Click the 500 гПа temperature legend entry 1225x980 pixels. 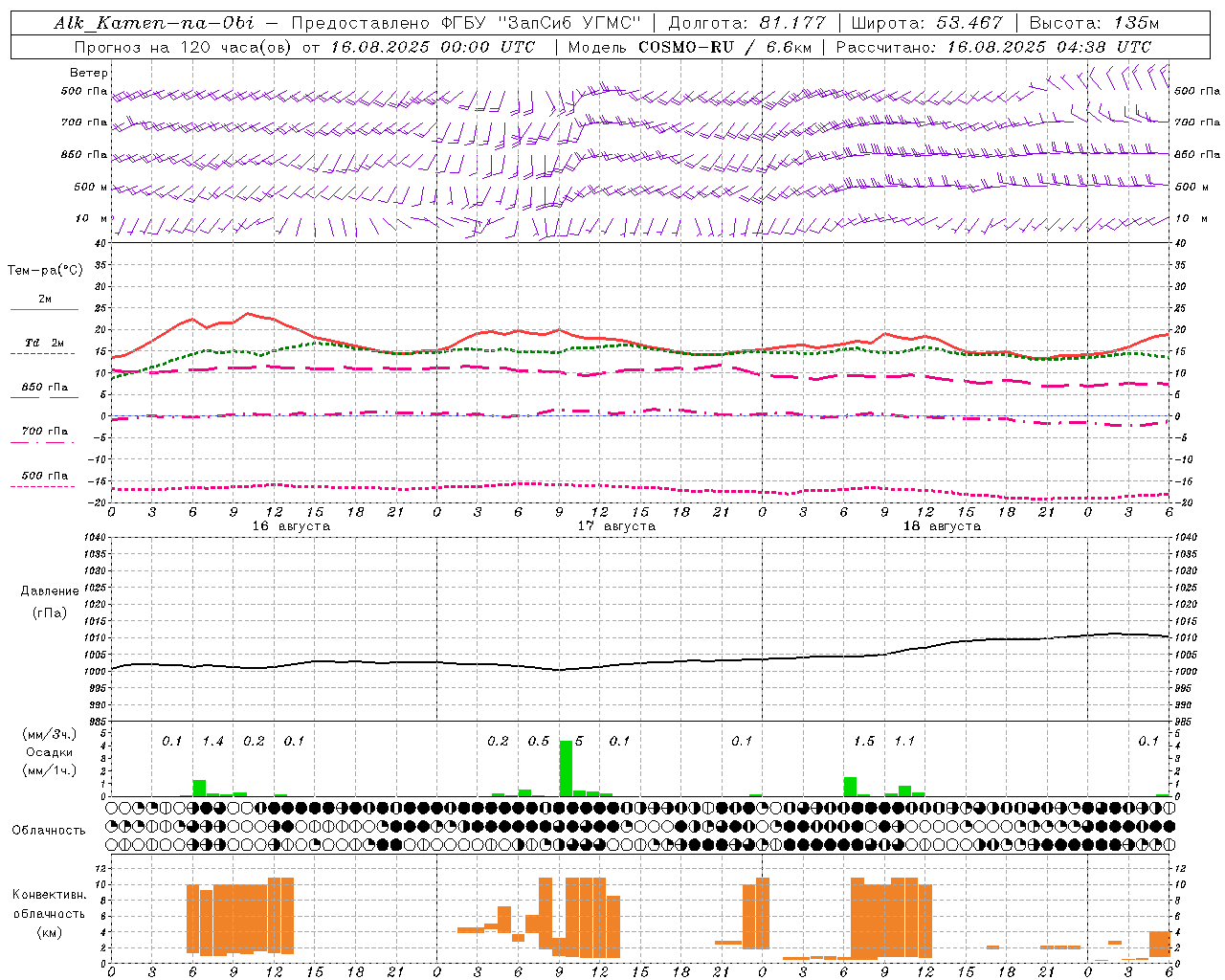point(45,476)
